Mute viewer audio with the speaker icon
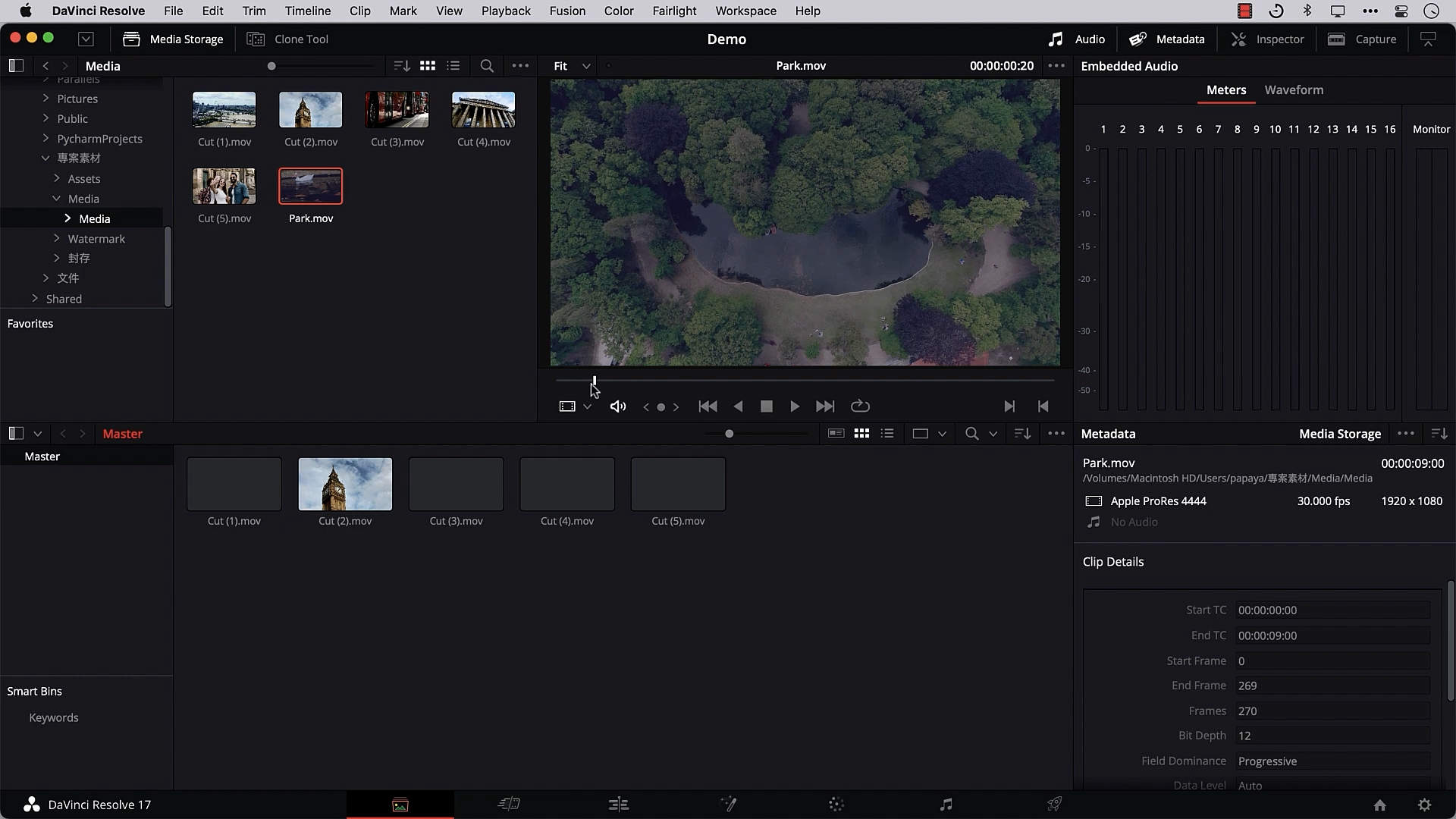 [x=617, y=406]
